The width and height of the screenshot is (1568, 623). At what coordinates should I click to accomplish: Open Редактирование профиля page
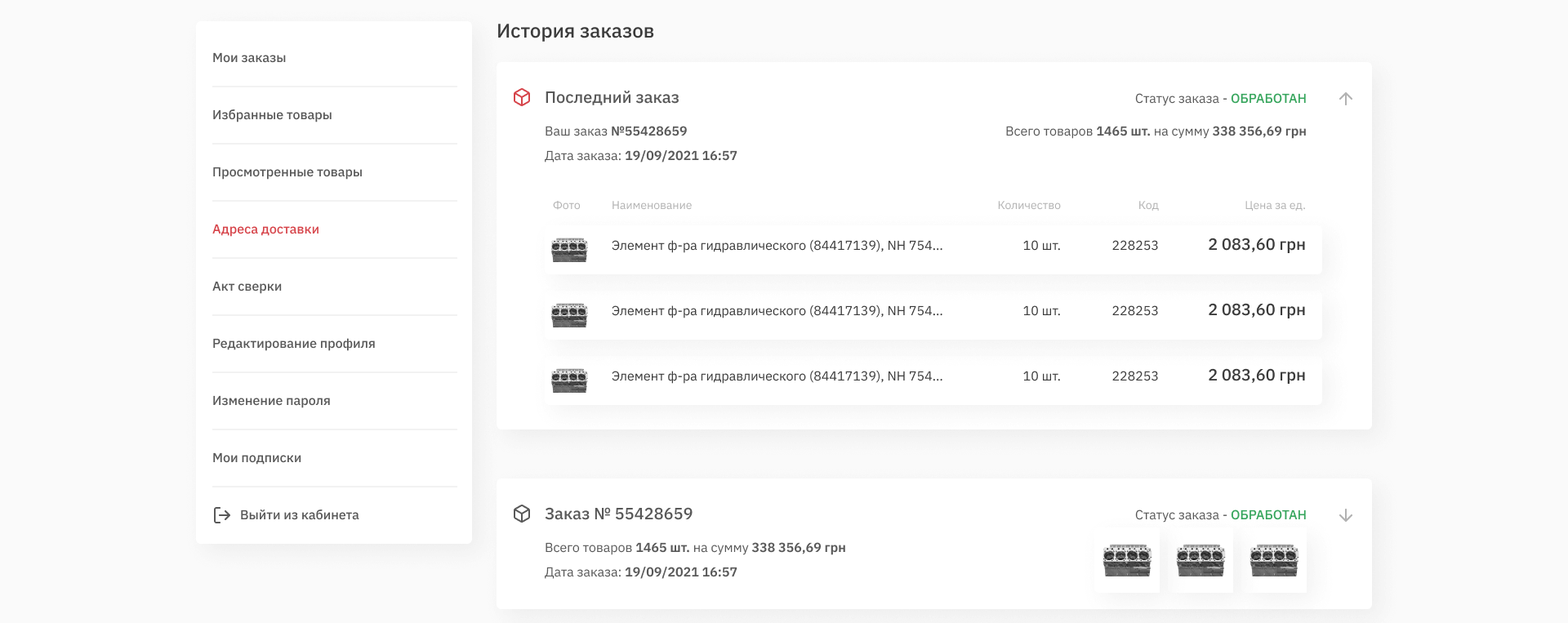click(x=294, y=344)
